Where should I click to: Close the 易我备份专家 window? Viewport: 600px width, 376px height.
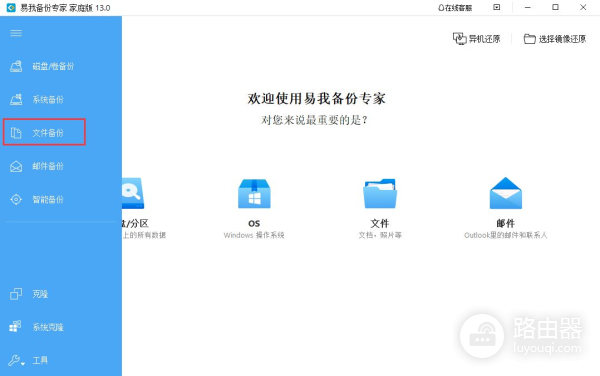click(x=583, y=7)
